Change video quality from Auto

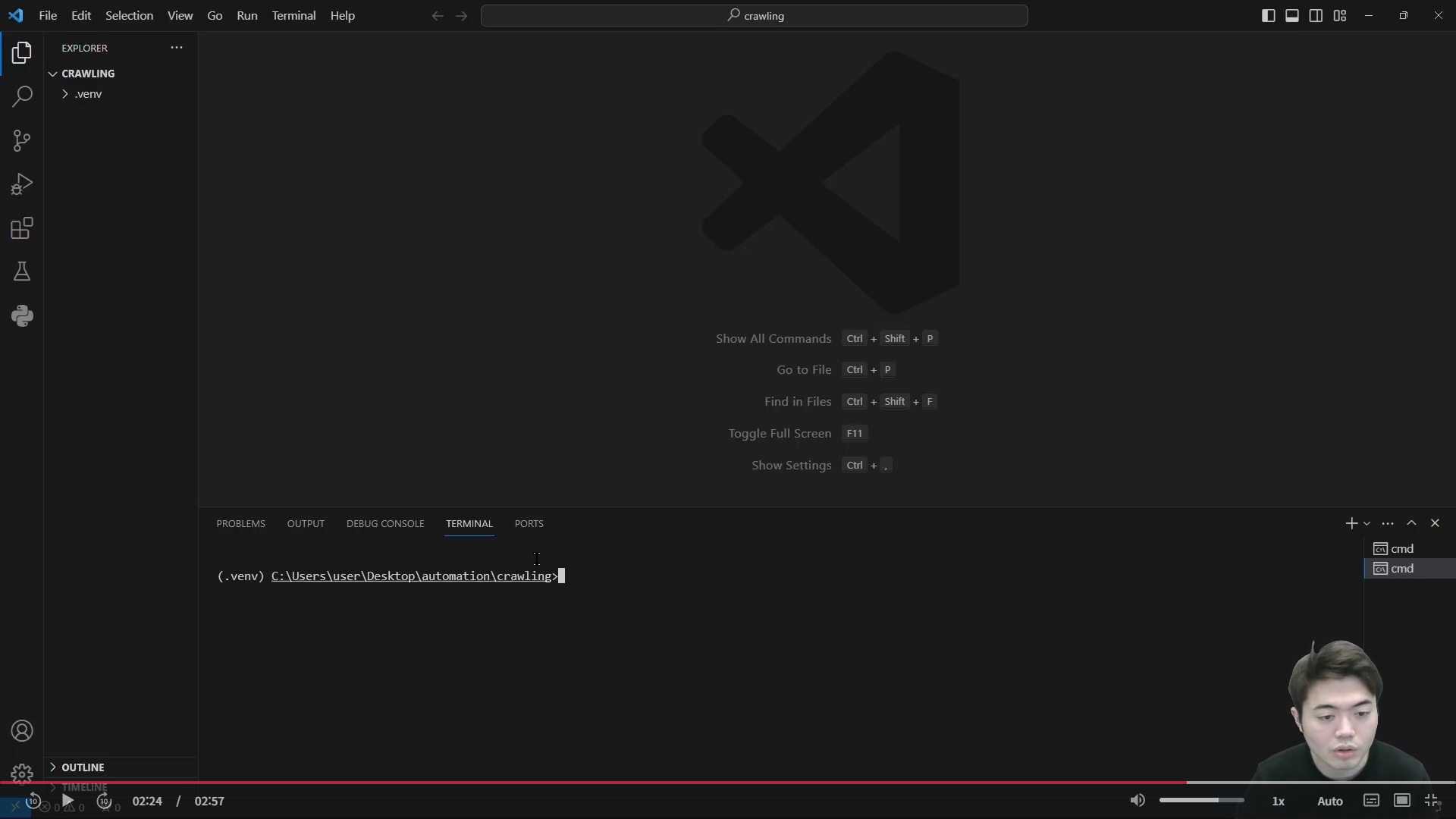(1330, 801)
